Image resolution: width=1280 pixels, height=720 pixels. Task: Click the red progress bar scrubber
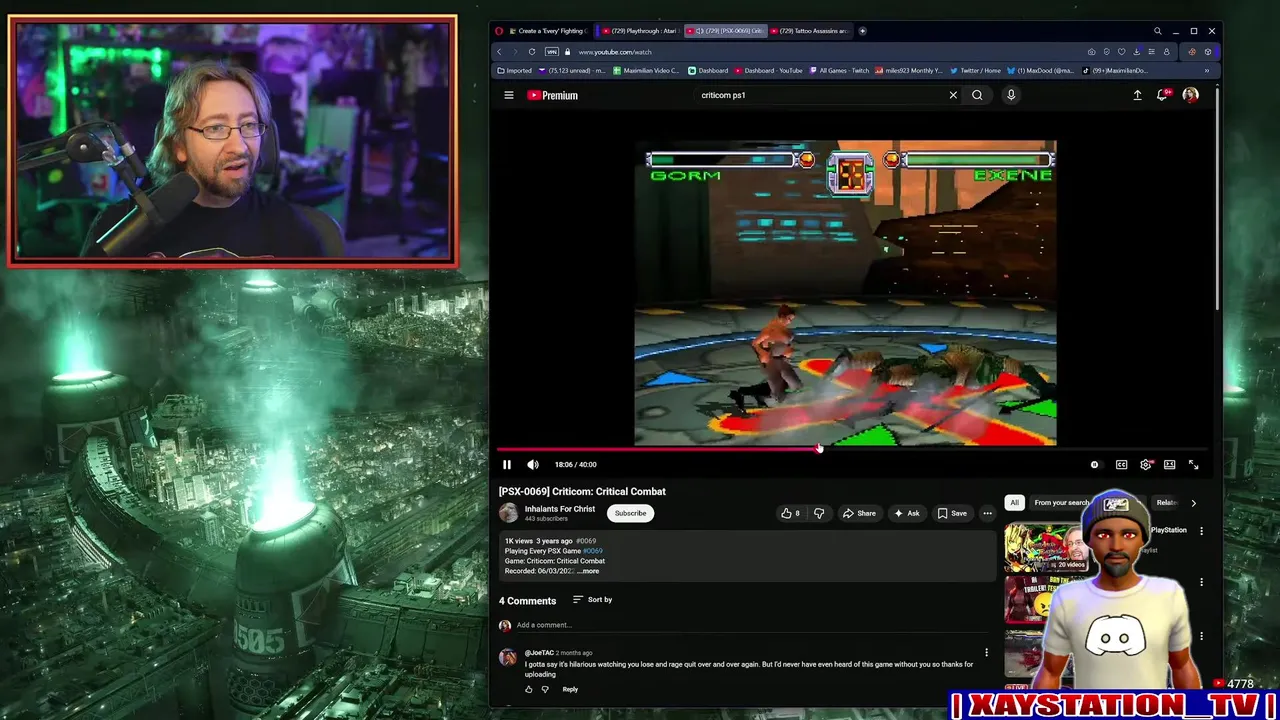point(819,449)
